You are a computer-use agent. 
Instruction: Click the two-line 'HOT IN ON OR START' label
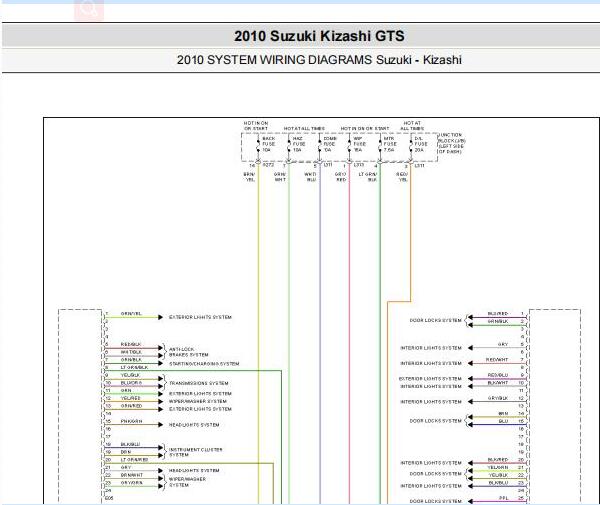pyautogui.click(x=256, y=126)
